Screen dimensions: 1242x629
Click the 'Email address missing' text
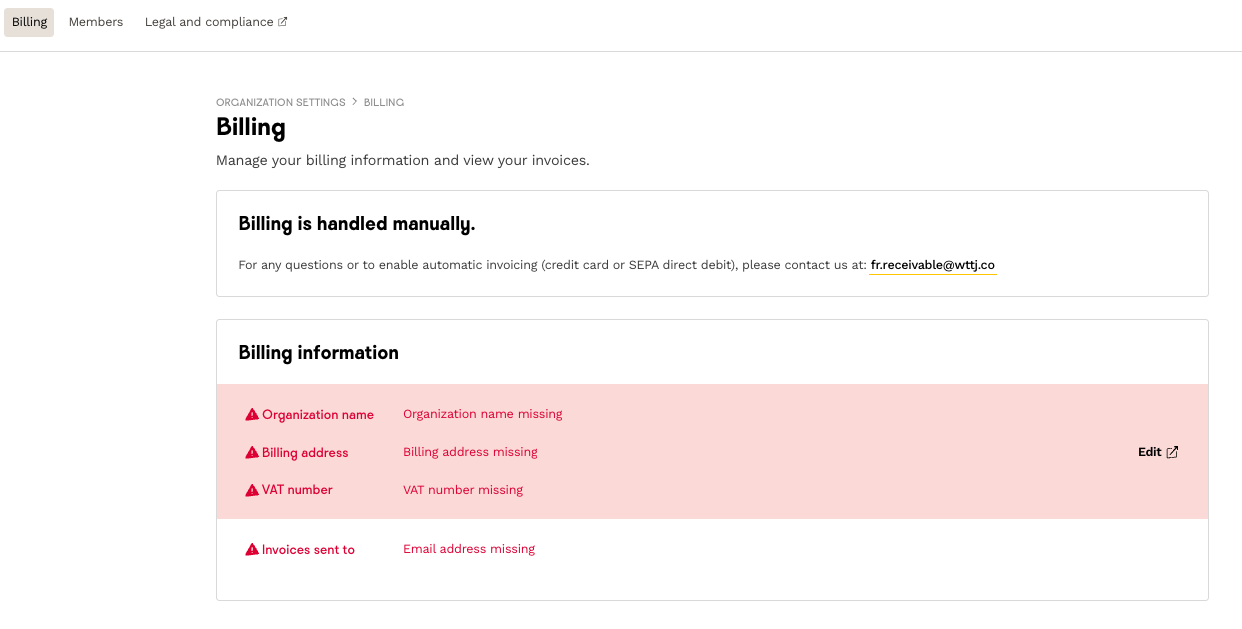(468, 549)
